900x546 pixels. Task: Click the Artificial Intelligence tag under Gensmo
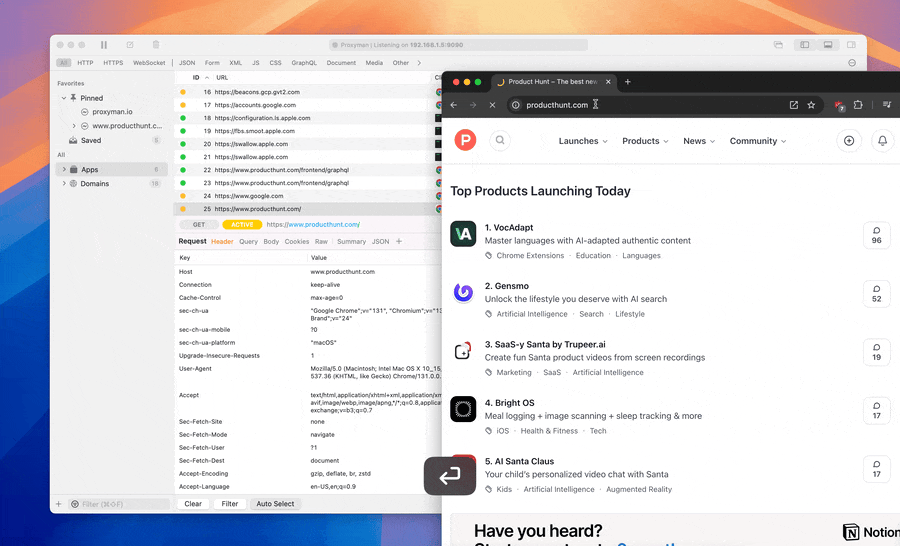pos(532,314)
